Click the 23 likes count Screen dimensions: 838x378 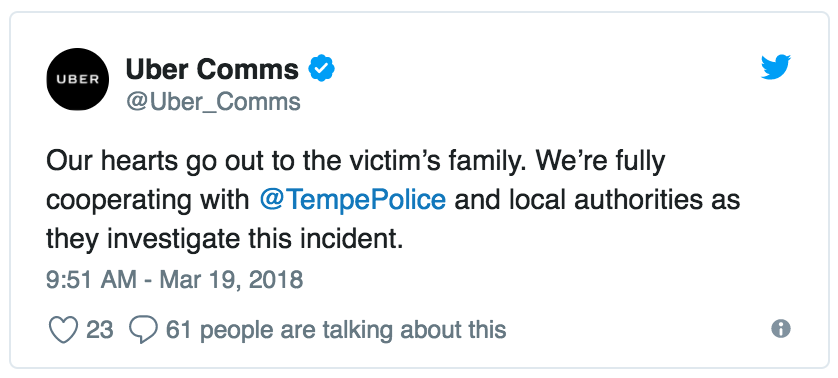tap(99, 330)
